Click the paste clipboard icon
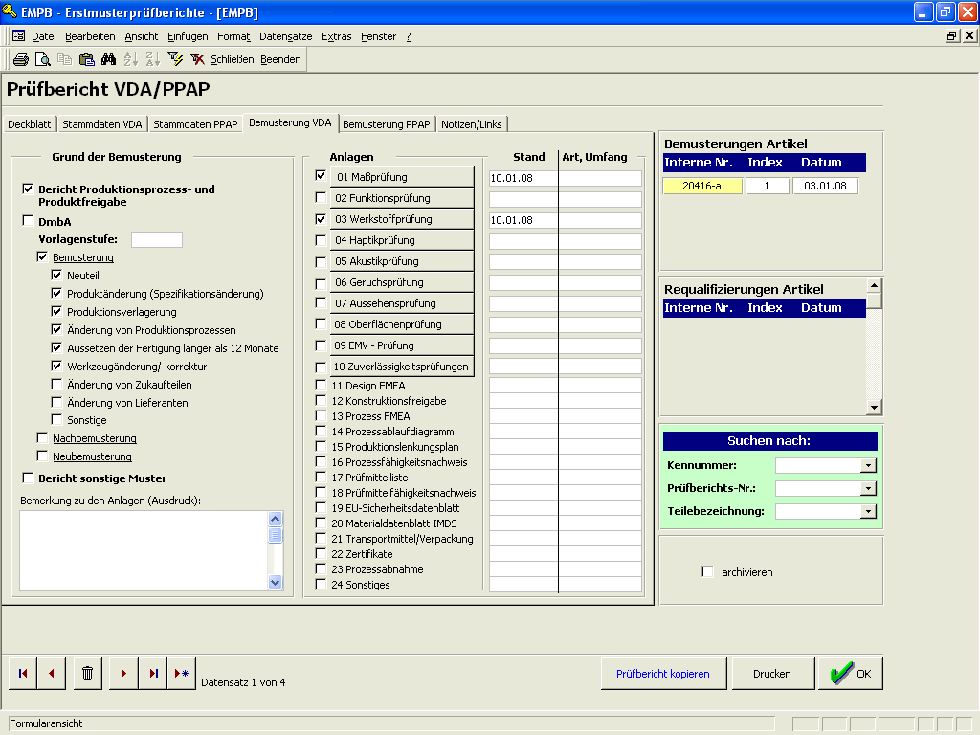Image resolution: width=980 pixels, height=735 pixels. [x=87, y=59]
